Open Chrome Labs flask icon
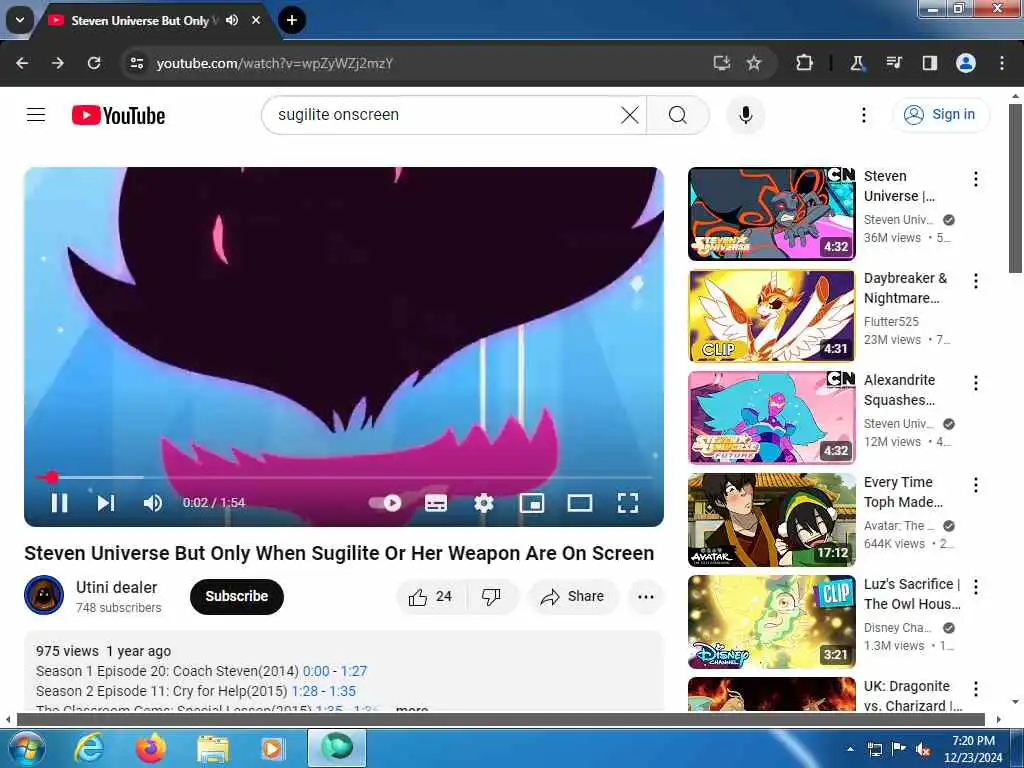 (857, 63)
